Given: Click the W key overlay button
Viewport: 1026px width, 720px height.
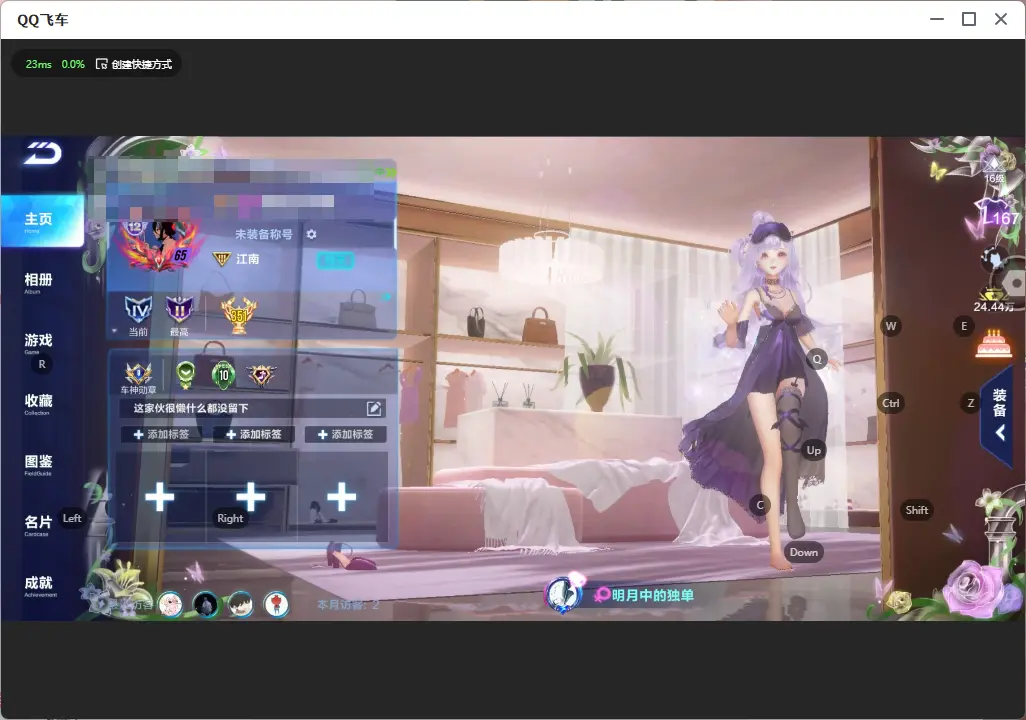Looking at the screenshot, I should pyautogui.click(x=891, y=326).
